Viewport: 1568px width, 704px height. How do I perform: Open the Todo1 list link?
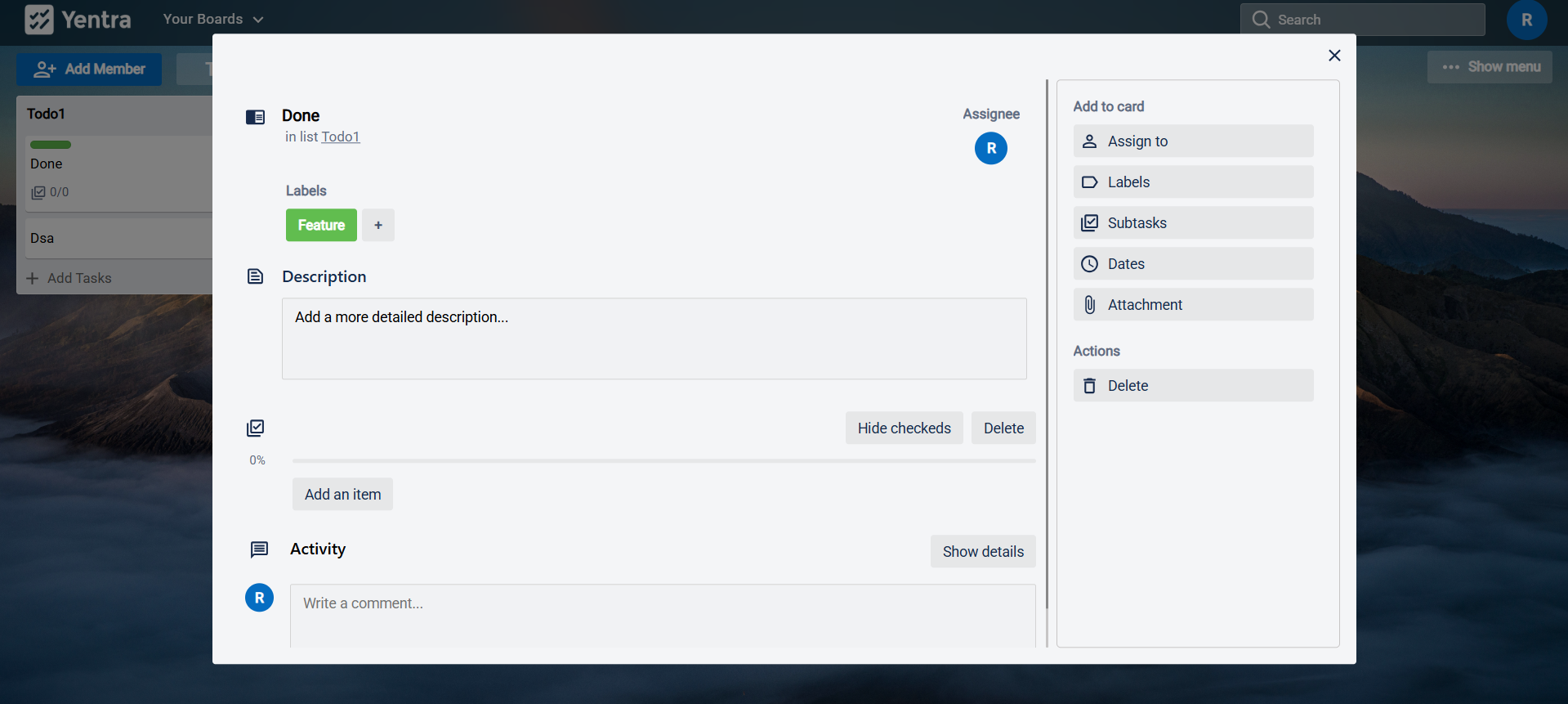click(340, 137)
